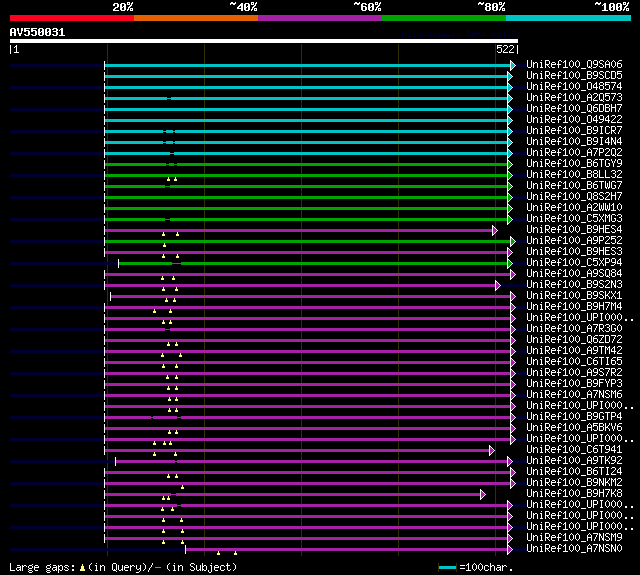Click the cyan =100char scale bar
Viewport: 640px width, 575px height.
pyautogui.click(x=447, y=567)
